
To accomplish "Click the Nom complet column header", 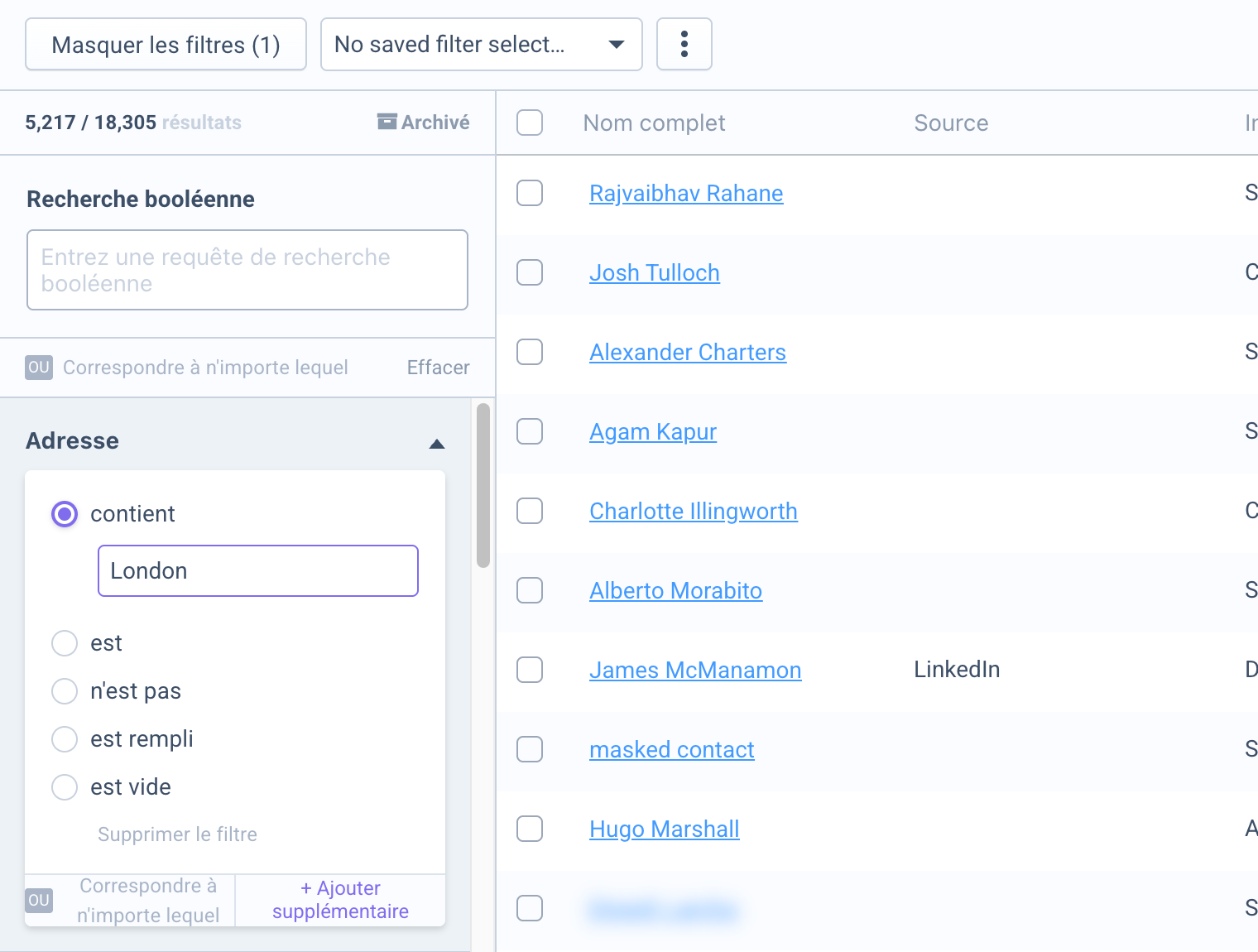I will pos(654,123).
